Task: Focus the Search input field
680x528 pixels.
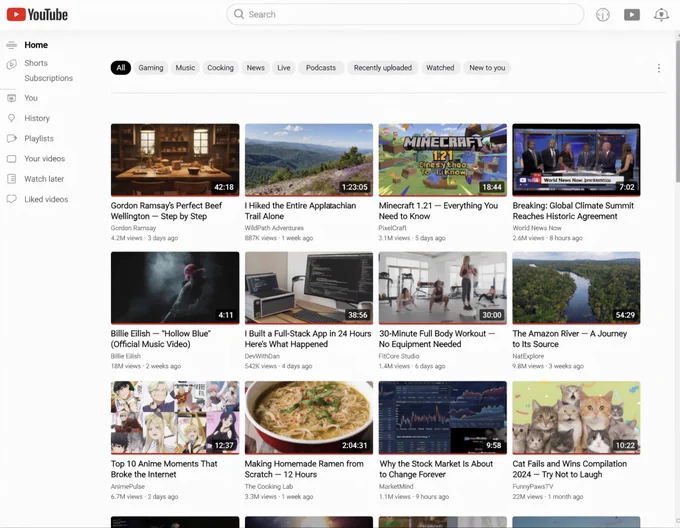Action: click(x=405, y=14)
